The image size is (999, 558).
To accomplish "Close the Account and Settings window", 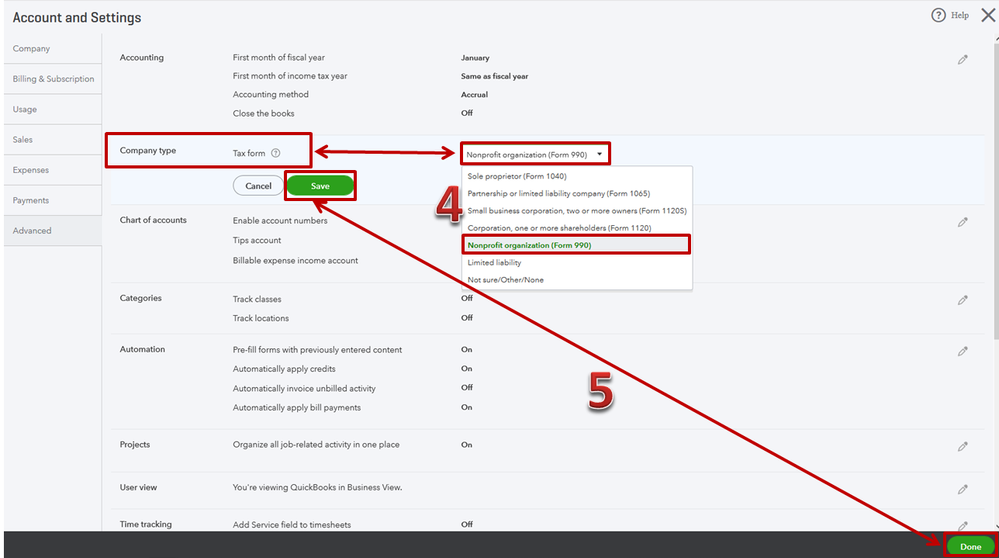I will click(x=988, y=15).
